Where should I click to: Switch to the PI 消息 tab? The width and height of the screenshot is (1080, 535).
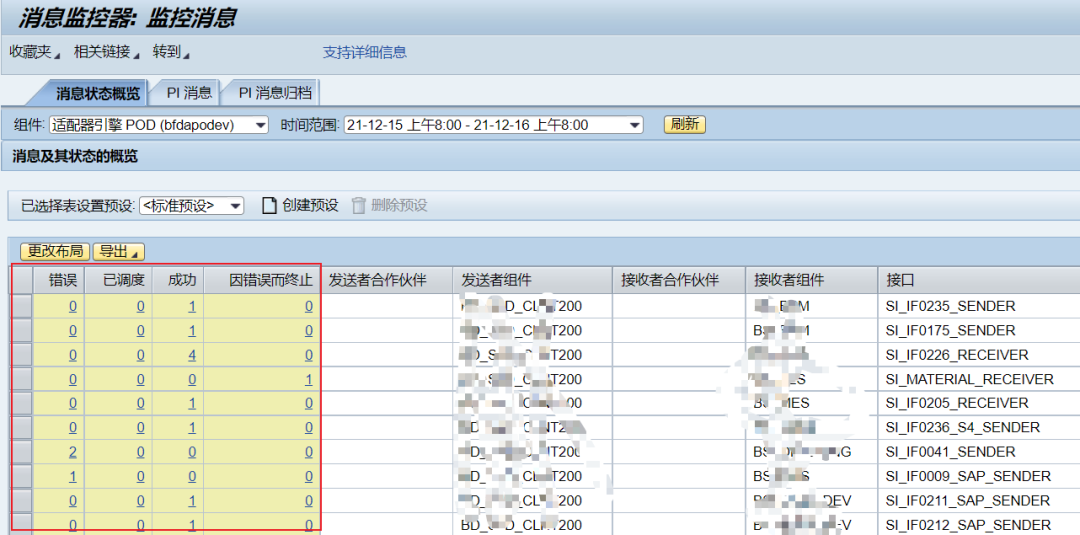[x=189, y=93]
